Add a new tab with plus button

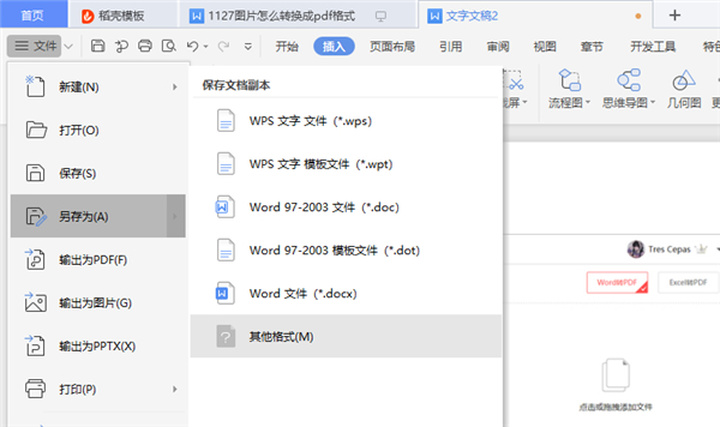coord(675,16)
